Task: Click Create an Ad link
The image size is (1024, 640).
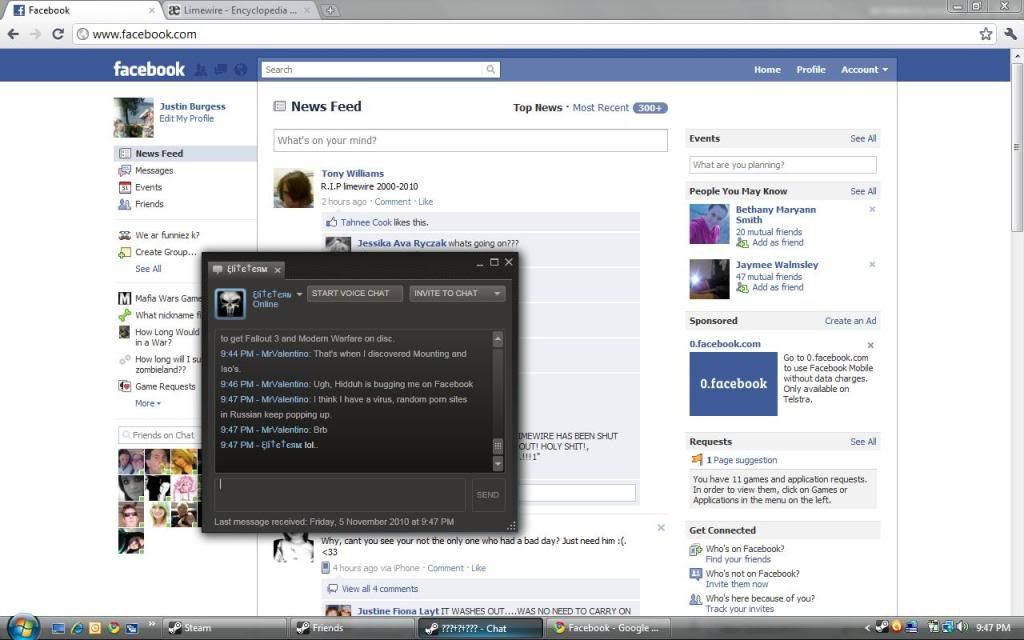Action: [x=850, y=321]
